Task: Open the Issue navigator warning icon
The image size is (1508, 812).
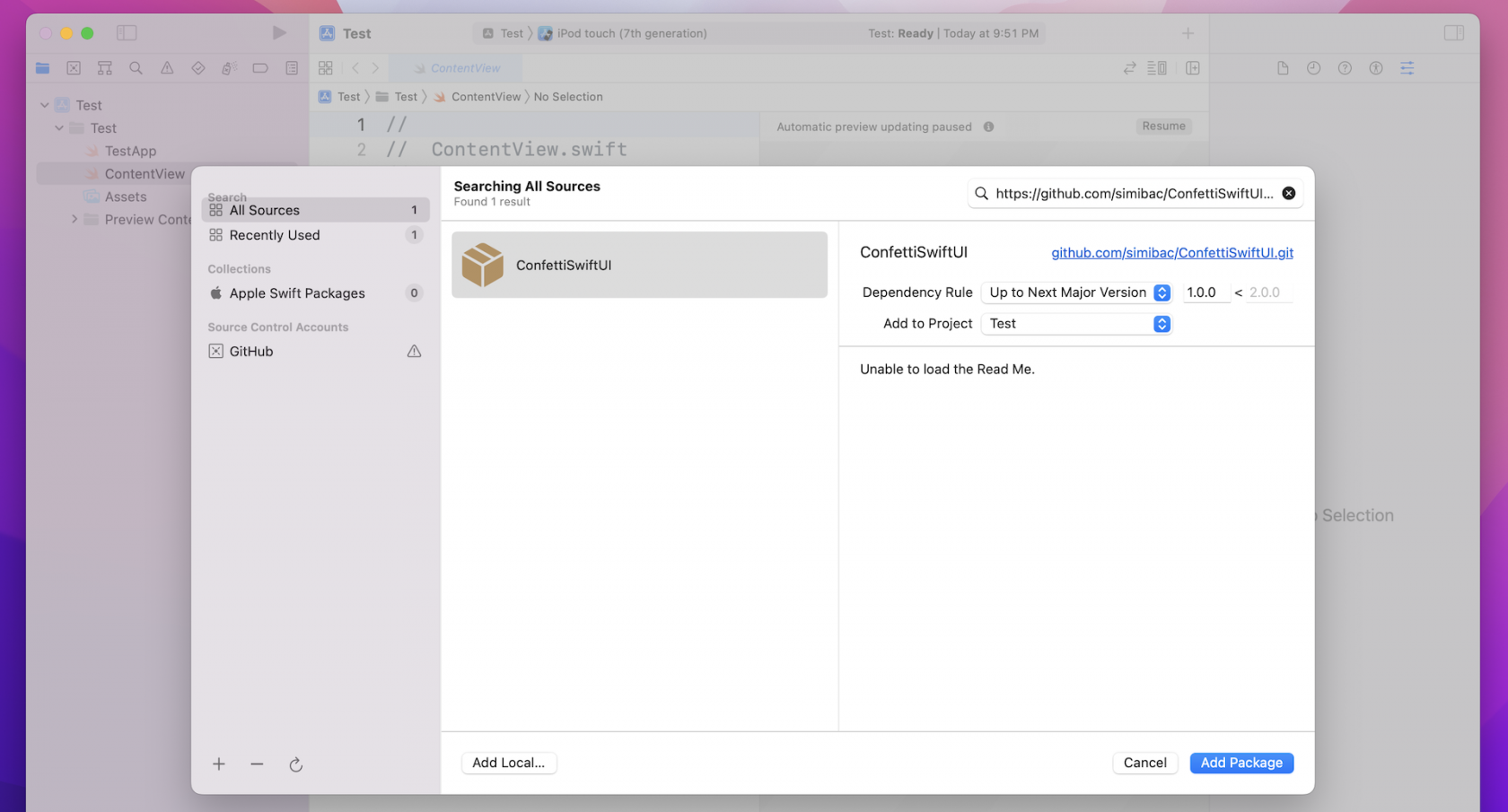Action: [x=167, y=68]
